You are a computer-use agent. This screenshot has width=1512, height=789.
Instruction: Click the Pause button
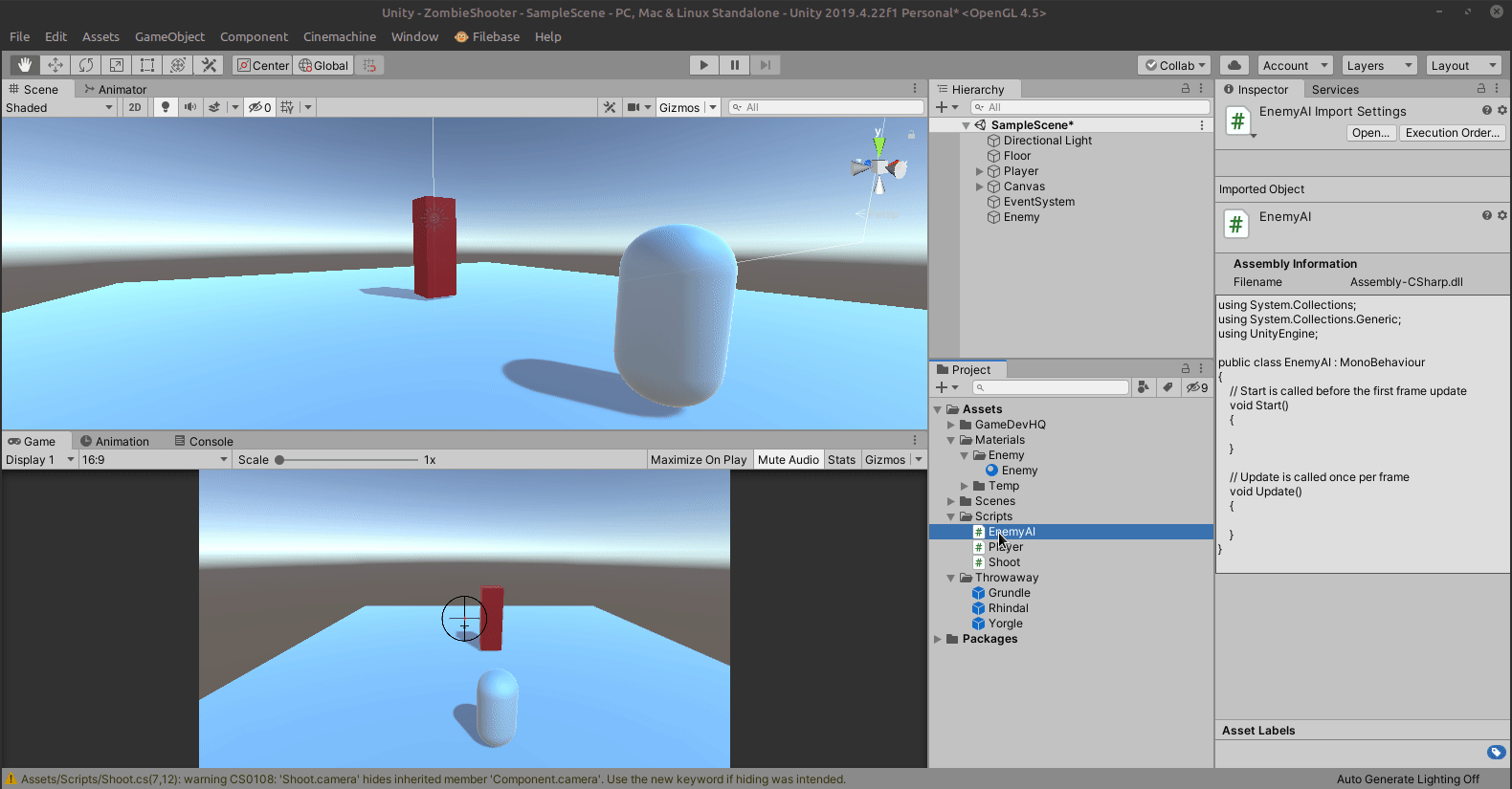pyautogui.click(x=735, y=65)
